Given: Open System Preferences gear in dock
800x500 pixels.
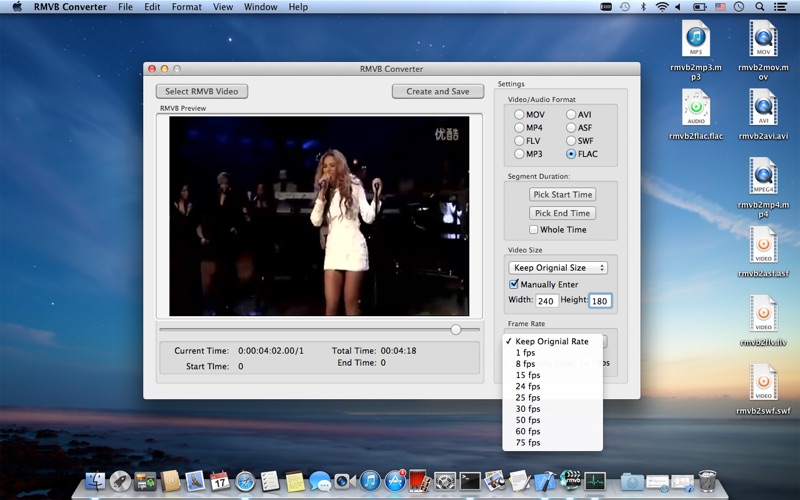Looking at the screenshot, I should pyautogui.click(x=444, y=481).
